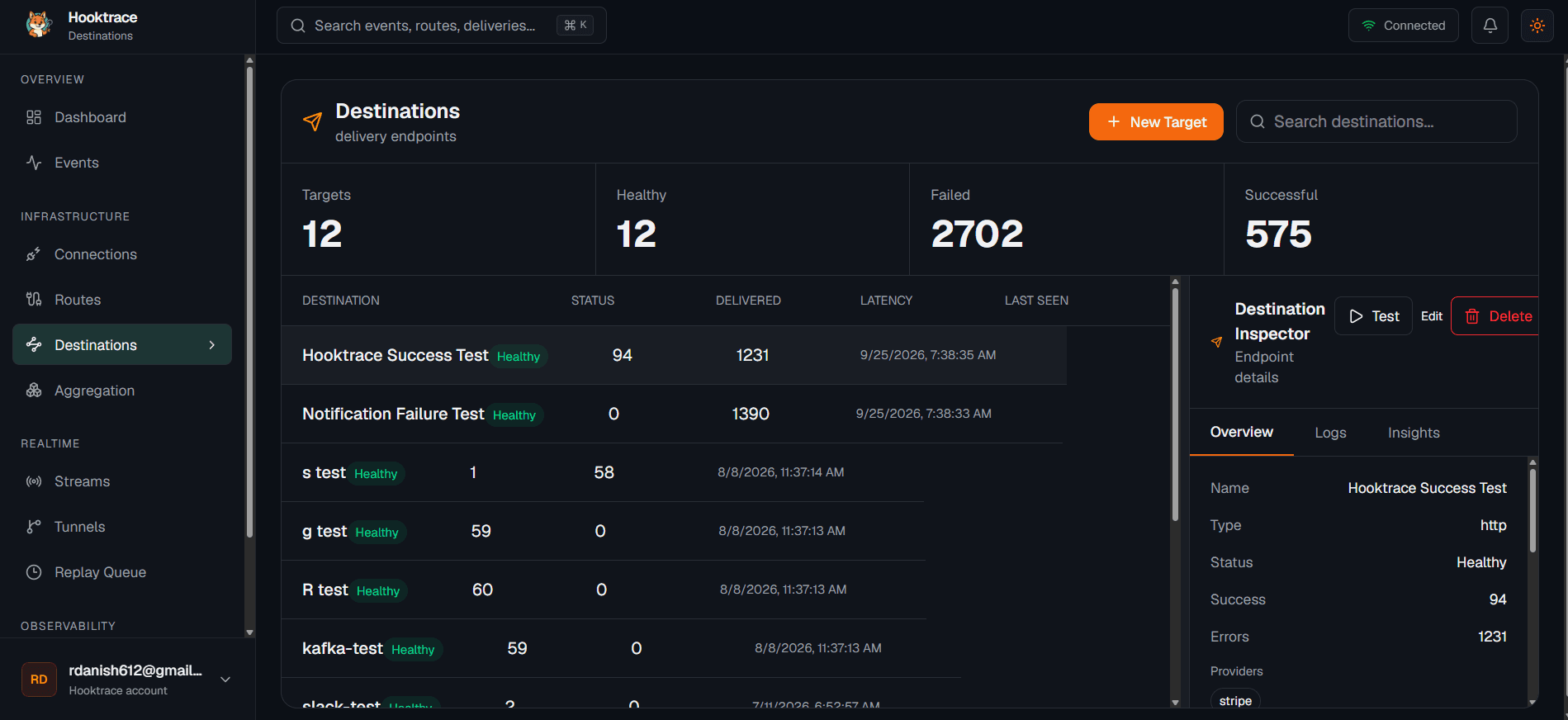Click the Hooktrace fox logo
The image size is (1568, 720).
[x=38, y=25]
